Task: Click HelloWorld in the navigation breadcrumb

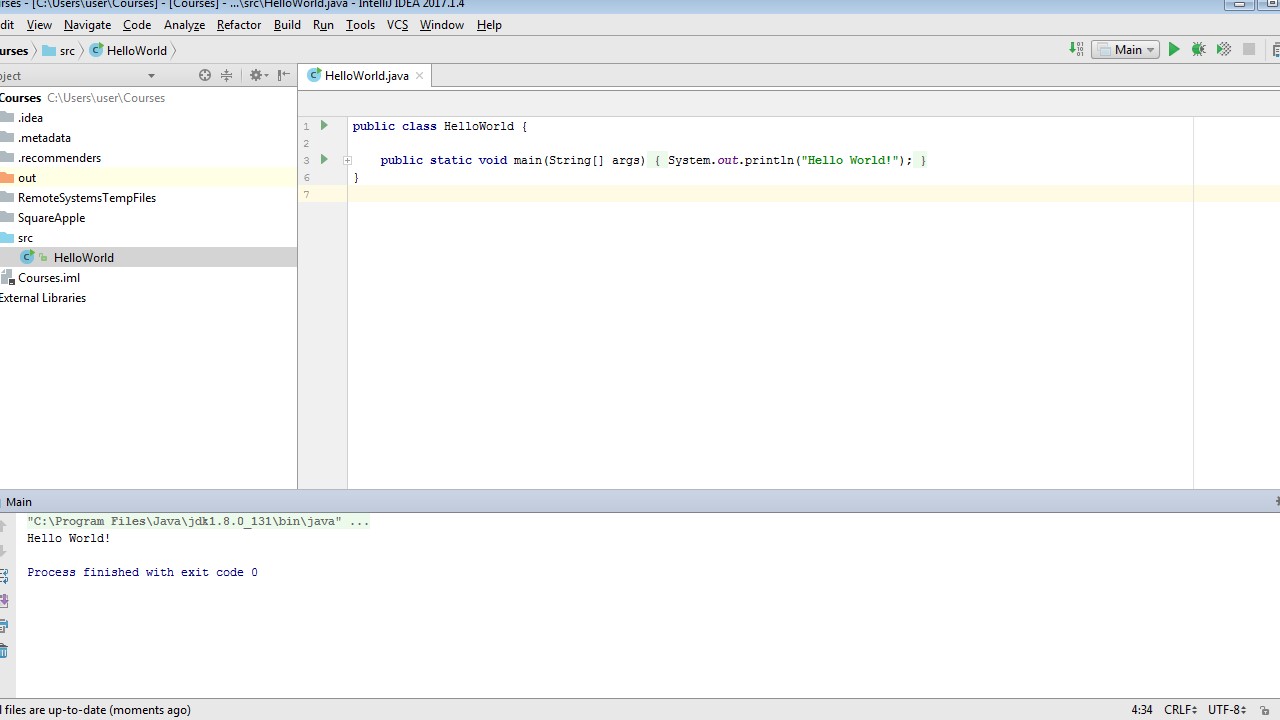Action: tap(136, 51)
